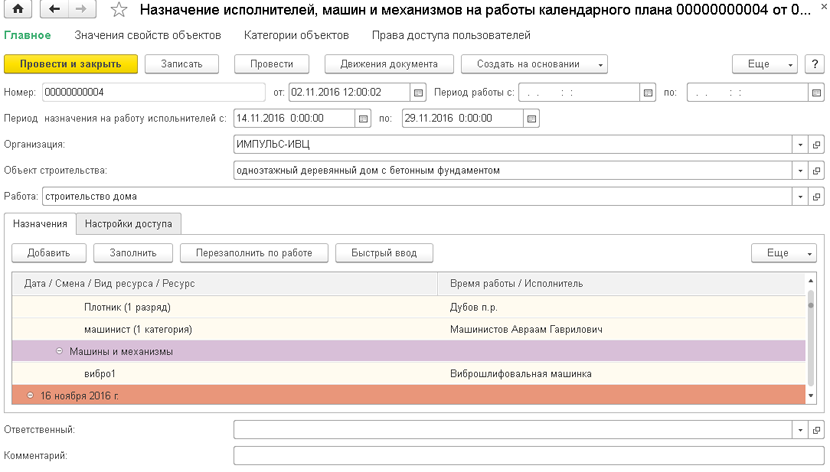Expand the Organization dropdown list
Image resolution: width=830 pixels, height=472 pixels.
[x=800, y=145]
